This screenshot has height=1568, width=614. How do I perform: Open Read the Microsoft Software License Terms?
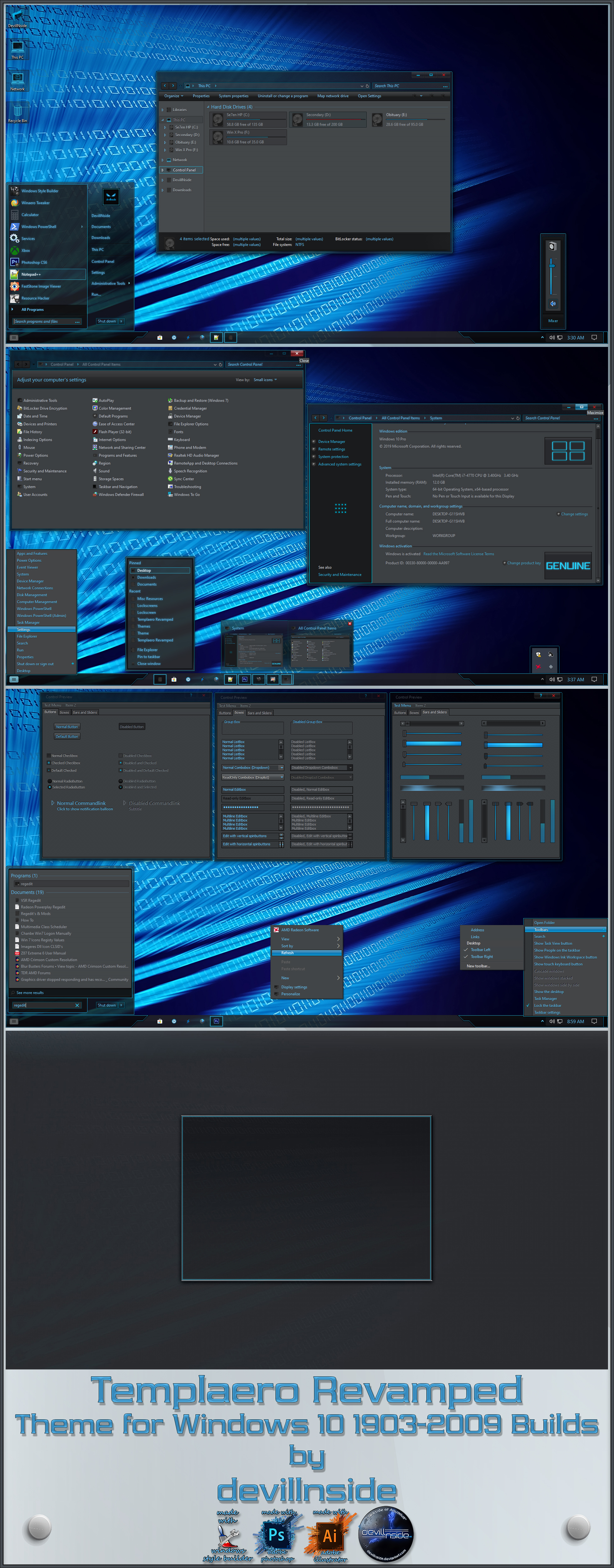pyautogui.click(x=459, y=554)
